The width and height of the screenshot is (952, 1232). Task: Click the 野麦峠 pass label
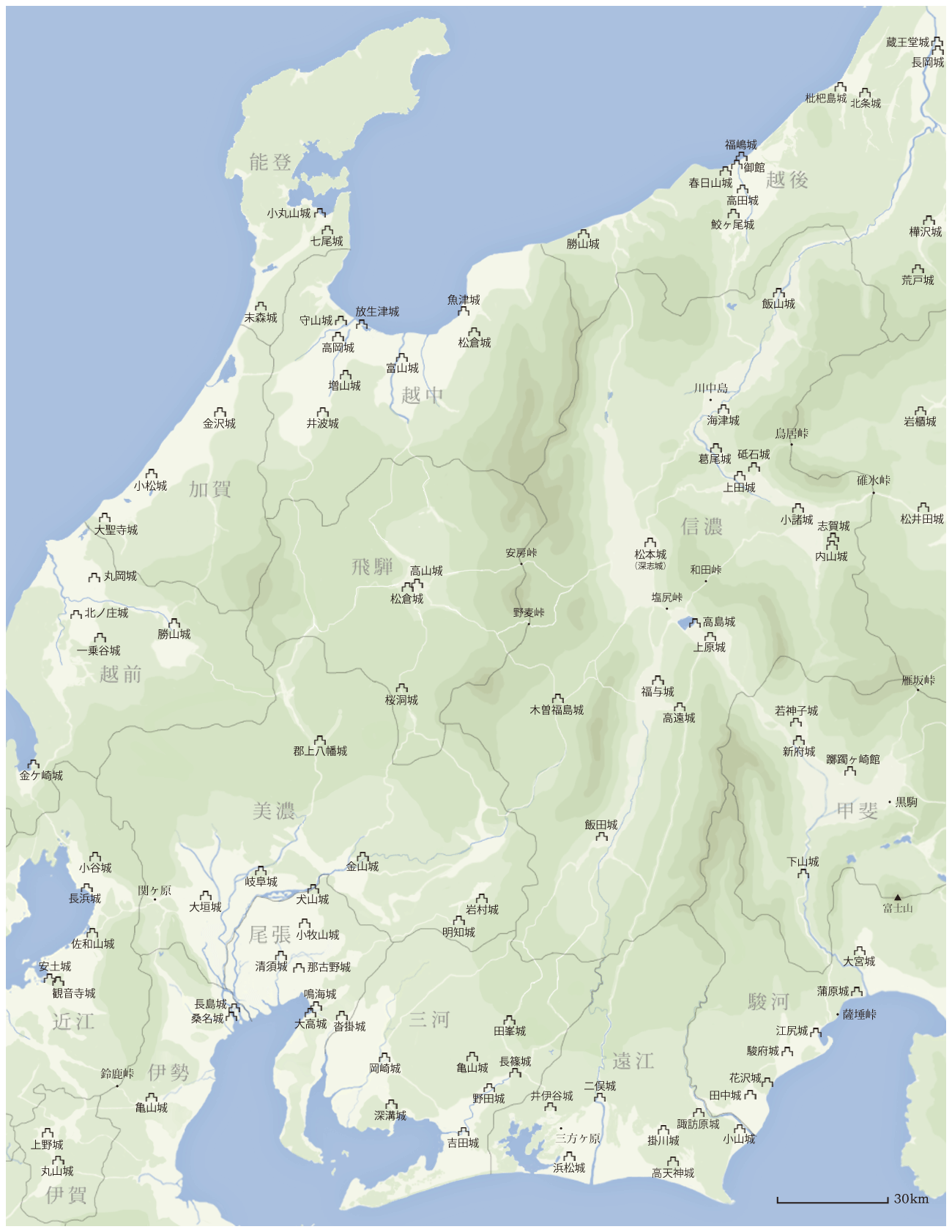click(x=529, y=612)
